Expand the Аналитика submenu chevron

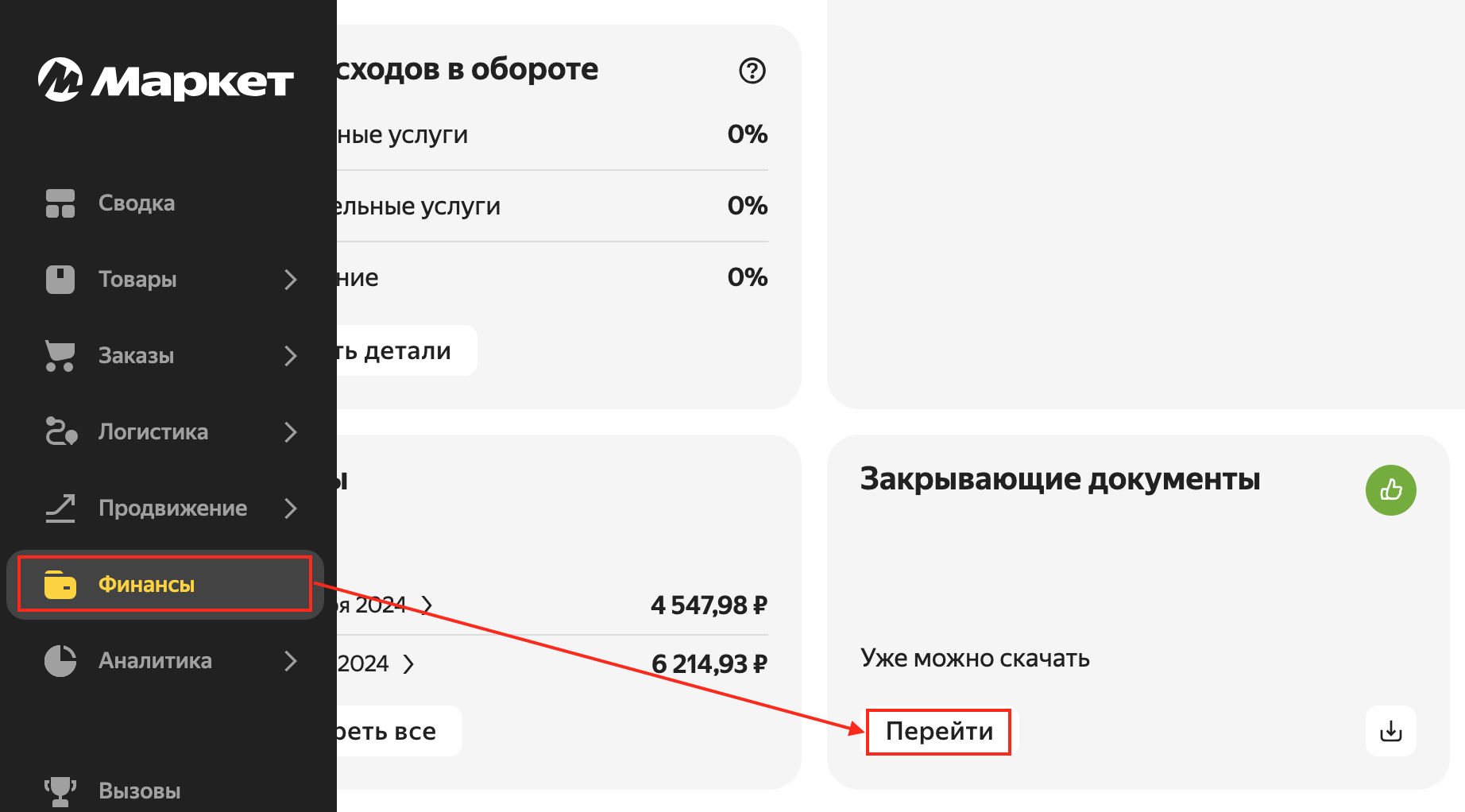(x=291, y=661)
